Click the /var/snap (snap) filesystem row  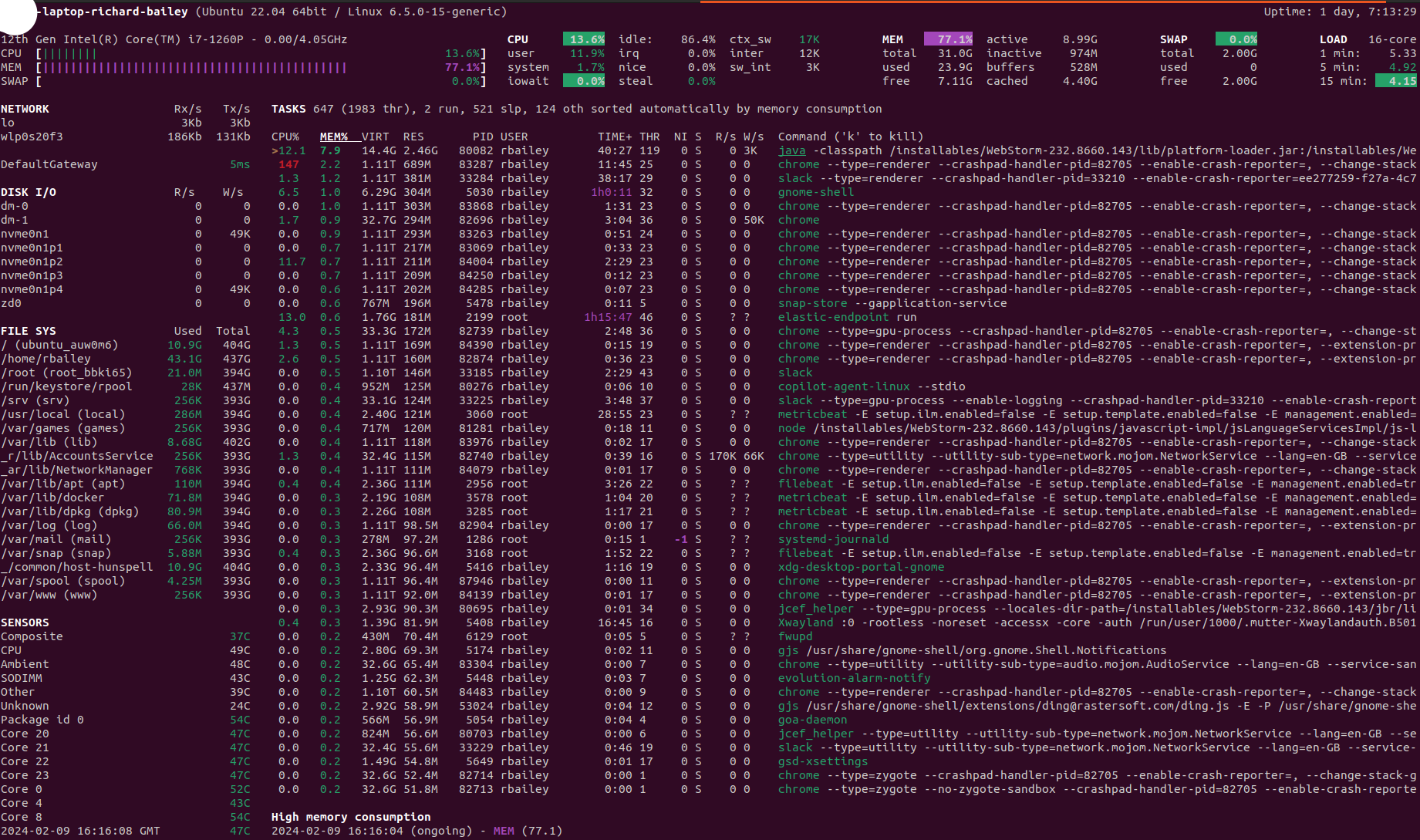(125, 553)
